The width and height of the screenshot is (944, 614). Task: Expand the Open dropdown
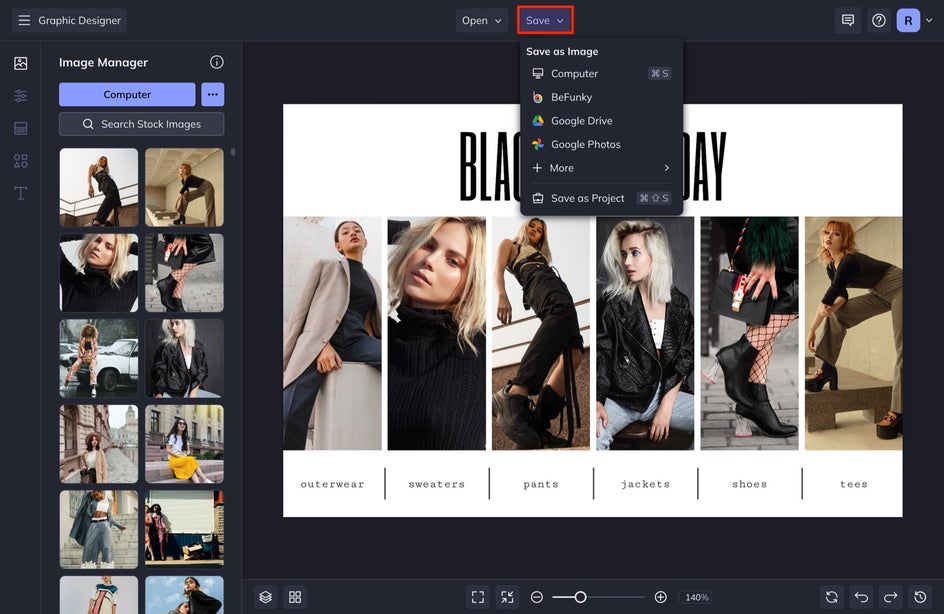482,20
